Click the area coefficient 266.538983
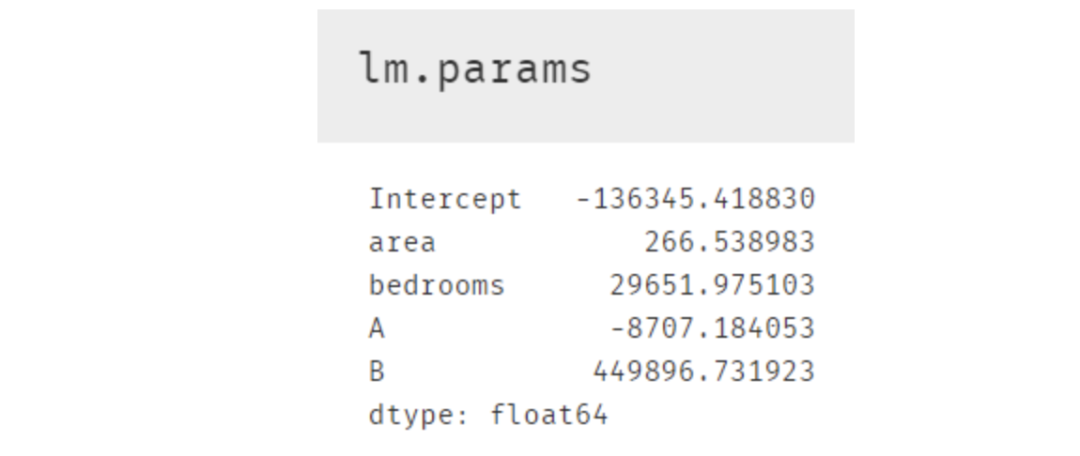This screenshot has width=1080, height=456. [729, 242]
